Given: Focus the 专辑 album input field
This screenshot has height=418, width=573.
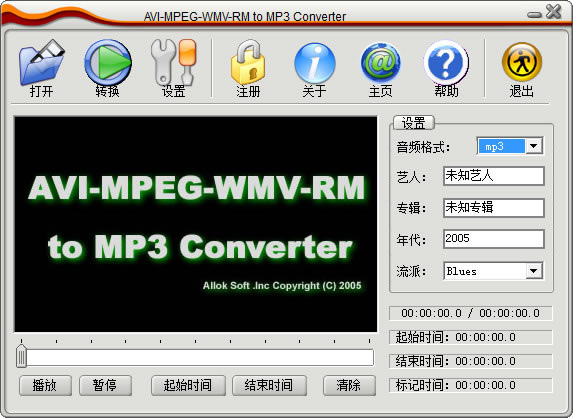Looking at the screenshot, I should coord(494,208).
